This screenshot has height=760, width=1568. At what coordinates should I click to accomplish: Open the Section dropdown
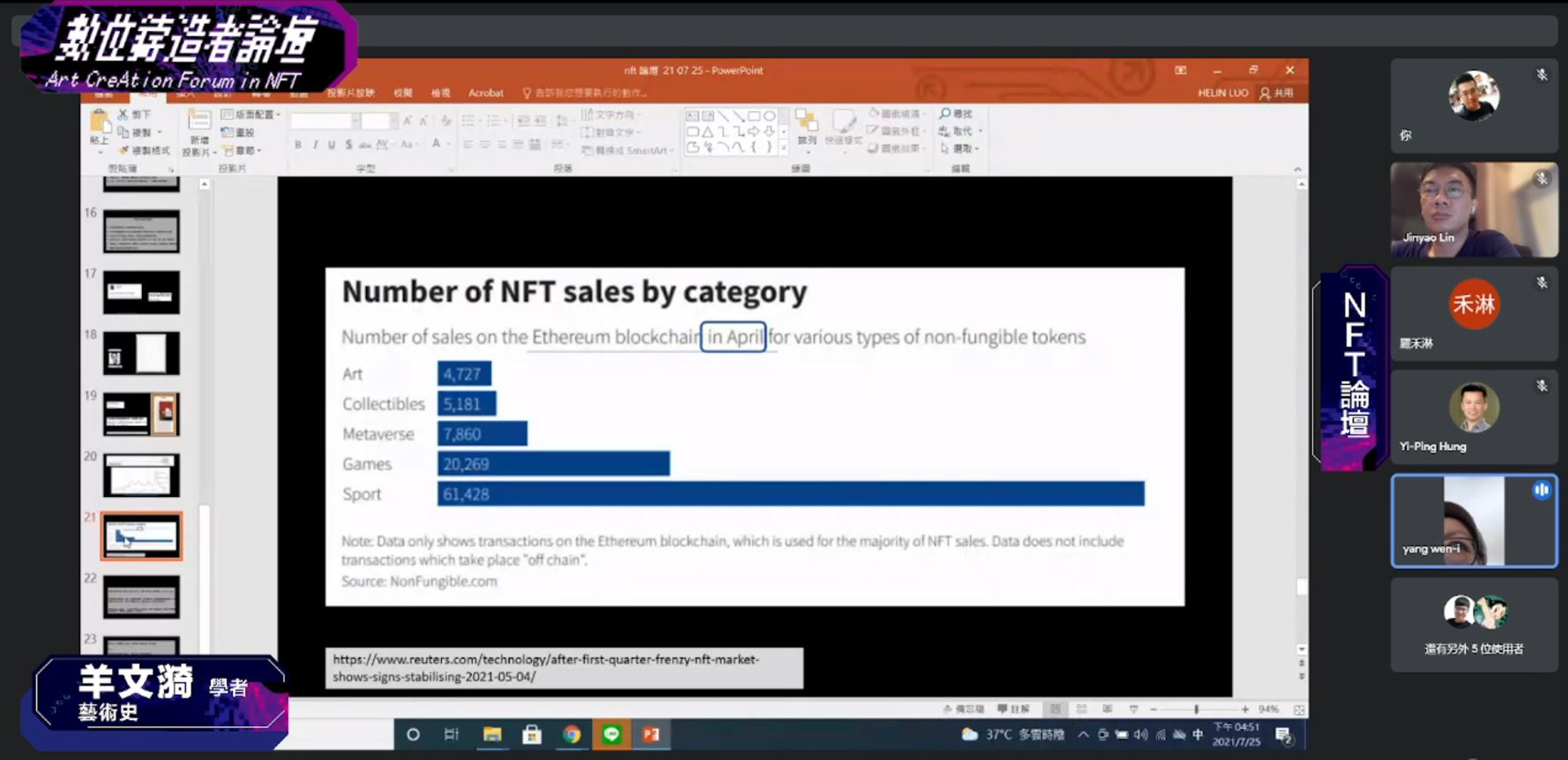point(242,150)
